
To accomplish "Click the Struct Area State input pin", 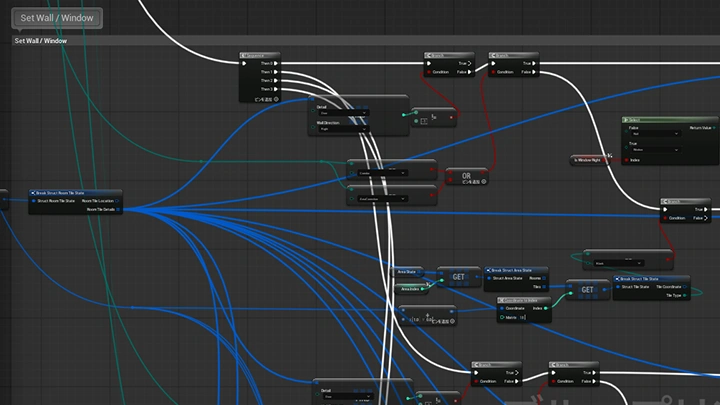I will (489, 278).
